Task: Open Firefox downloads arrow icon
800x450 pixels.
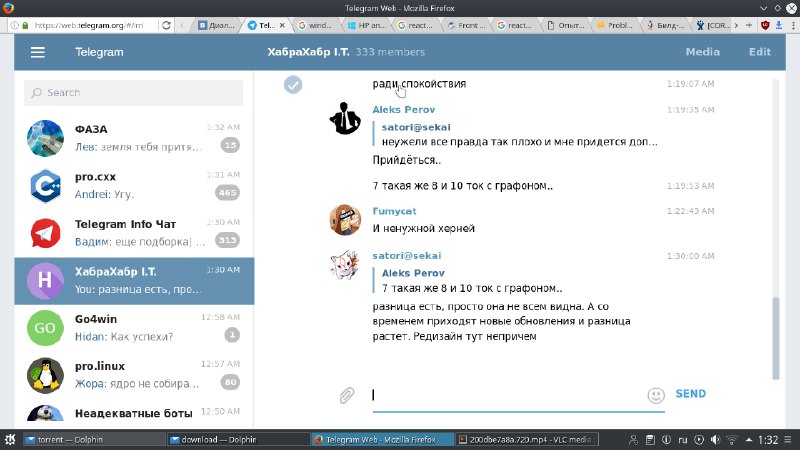Action: pyautogui.click(x=779, y=25)
